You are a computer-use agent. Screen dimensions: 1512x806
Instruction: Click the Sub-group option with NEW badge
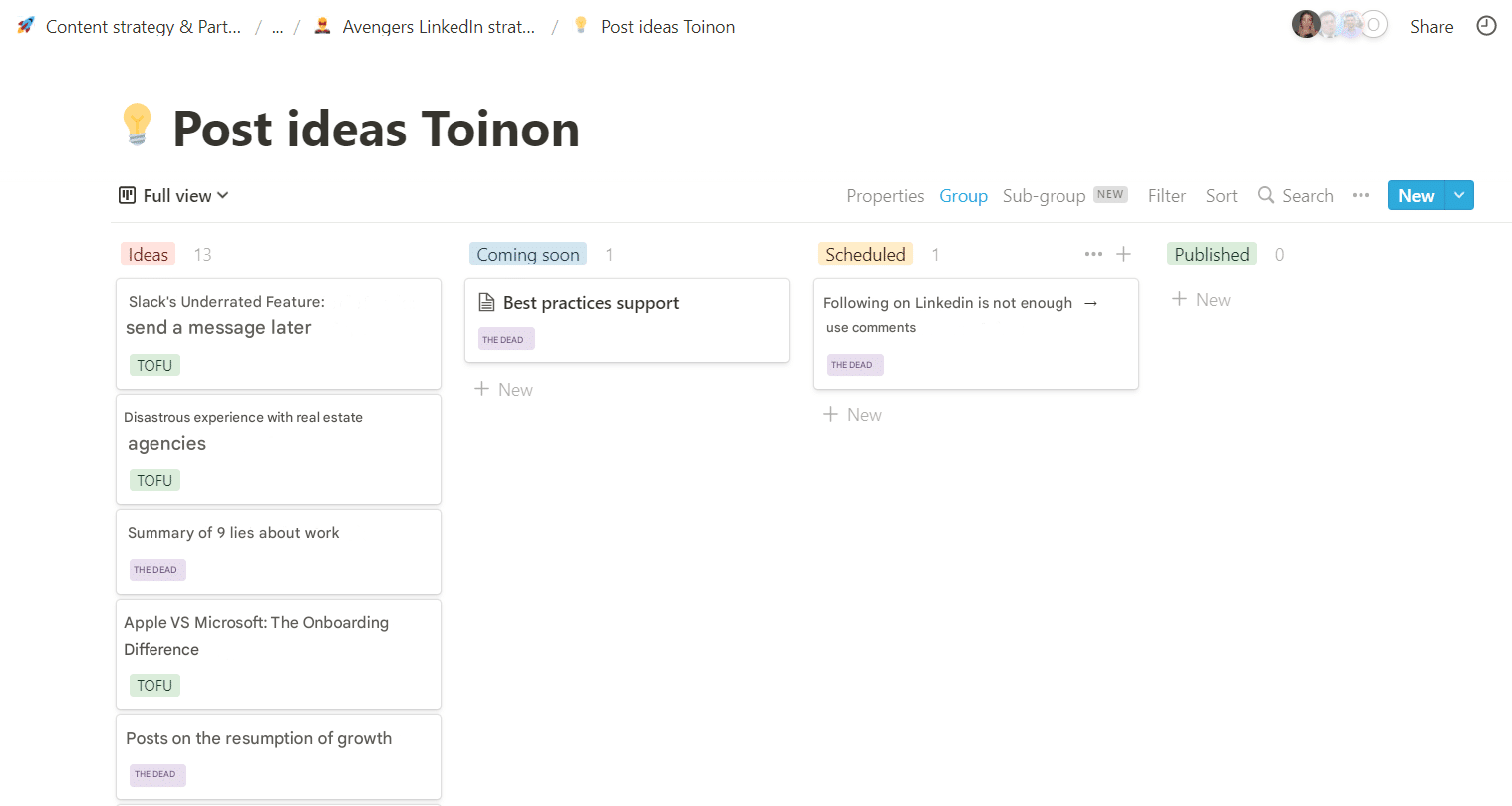pos(1045,195)
